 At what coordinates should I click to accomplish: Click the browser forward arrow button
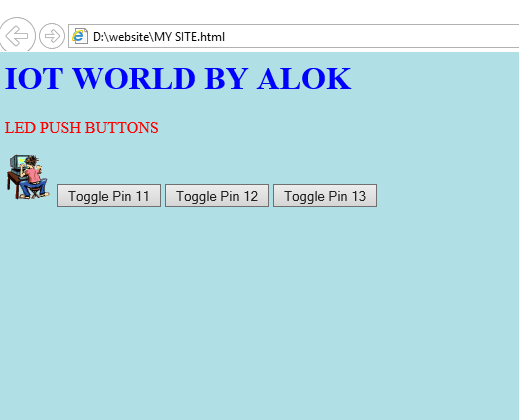tap(52, 36)
